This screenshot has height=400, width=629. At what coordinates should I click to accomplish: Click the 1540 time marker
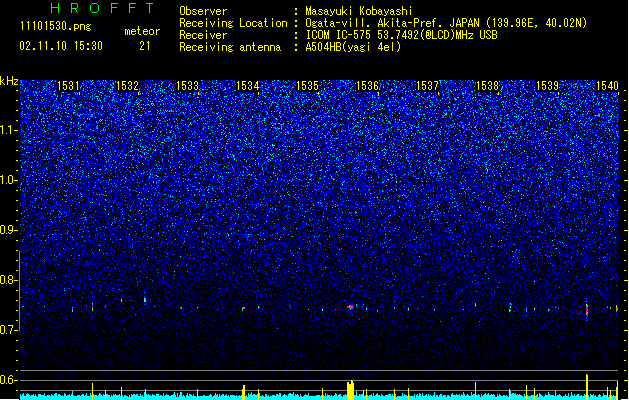(607, 86)
